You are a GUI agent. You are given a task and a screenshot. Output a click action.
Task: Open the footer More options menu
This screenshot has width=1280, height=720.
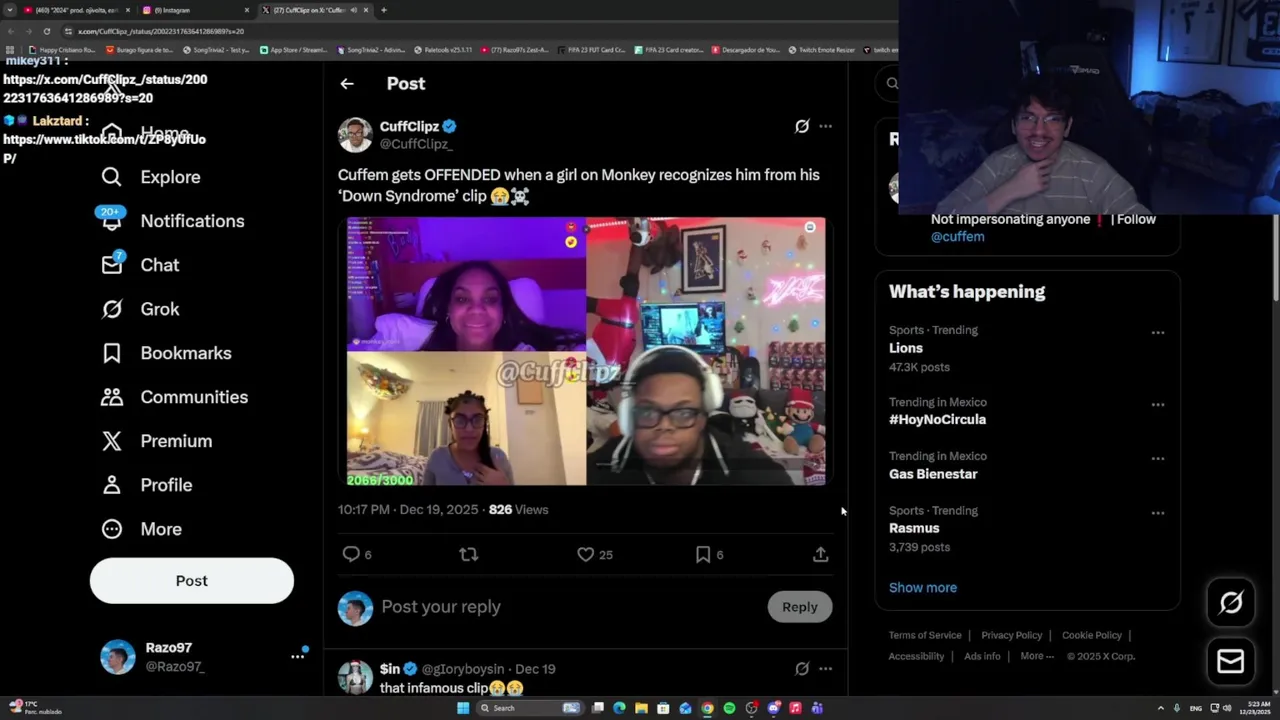[1037, 657]
